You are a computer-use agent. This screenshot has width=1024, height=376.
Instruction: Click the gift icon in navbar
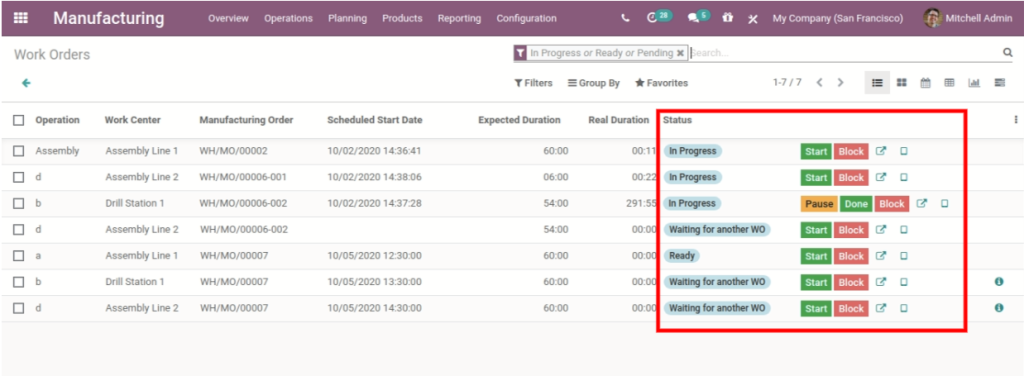click(x=728, y=18)
